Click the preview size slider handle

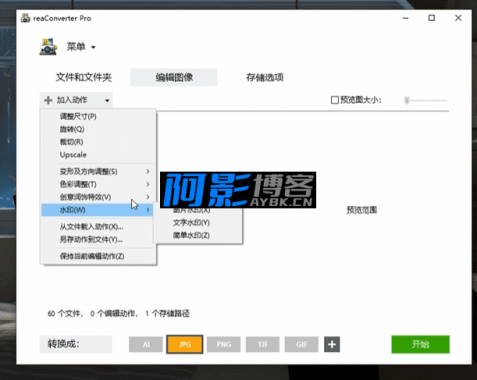pos(407,100)
